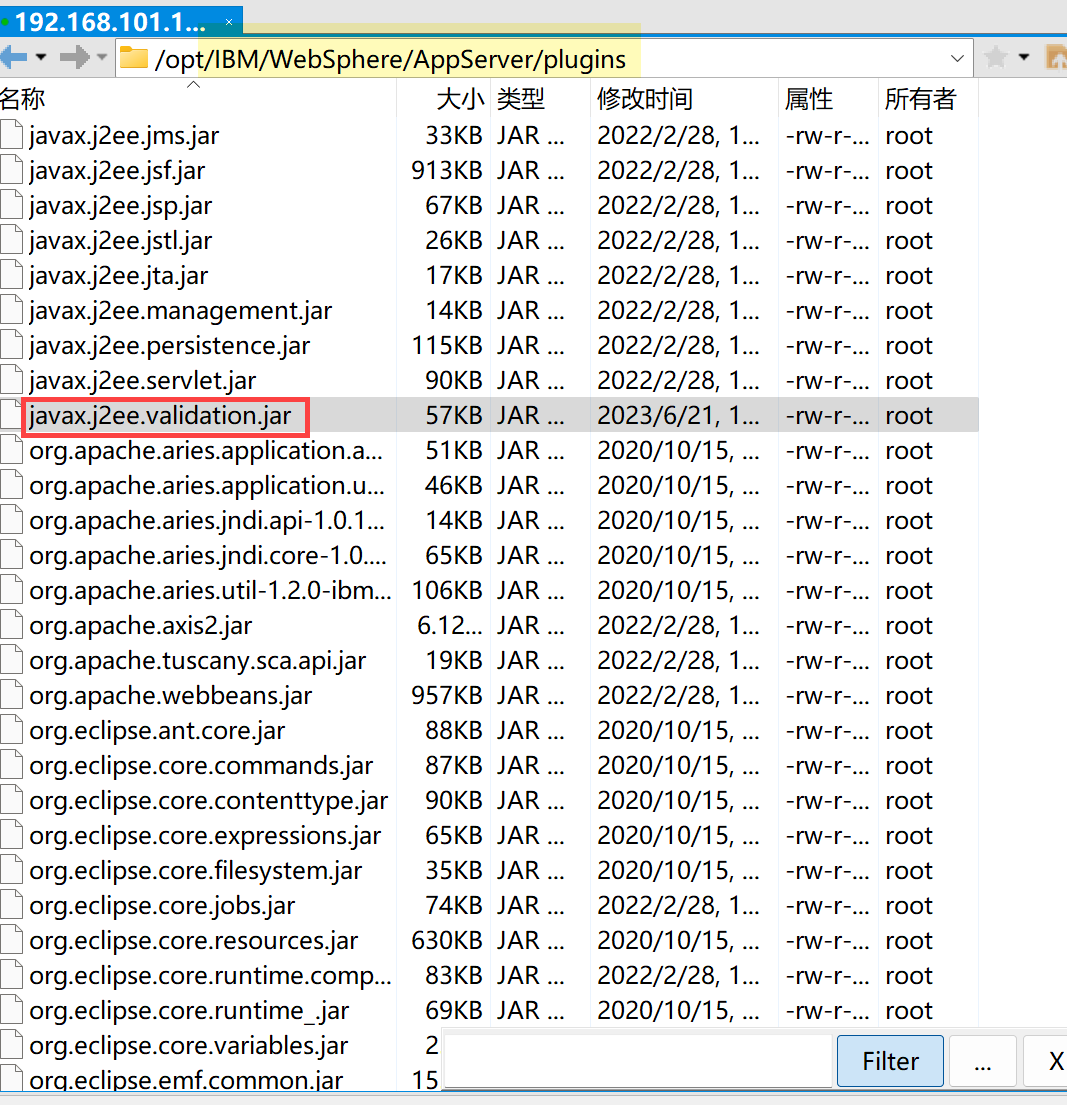1067x1105 pixels.
Task: Click the Filter button
Action: [x=890, y=1061]
